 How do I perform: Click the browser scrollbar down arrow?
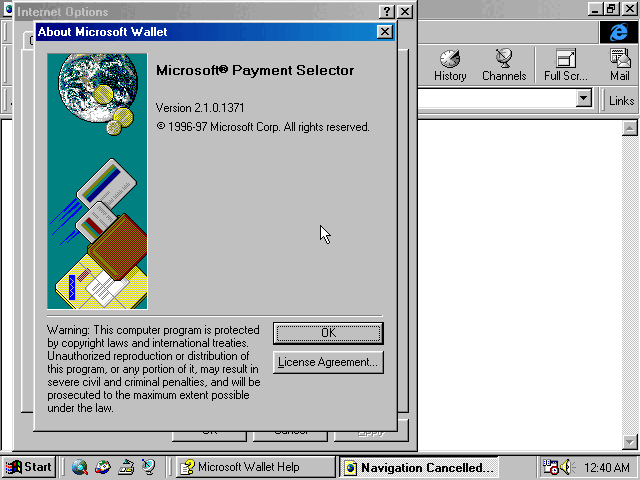(629, 441)
